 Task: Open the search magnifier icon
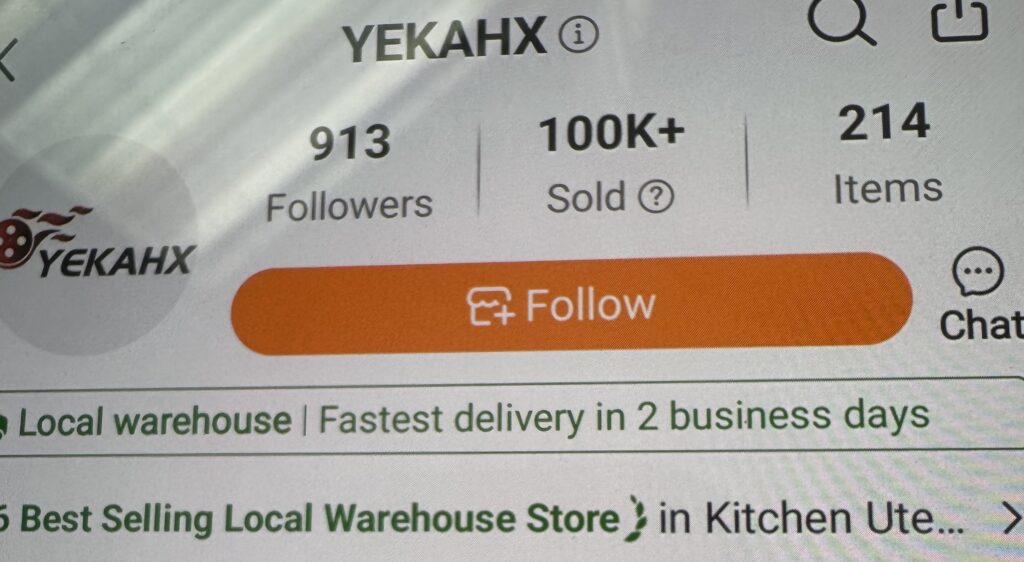pyautogui.click(x=840, y=20)
